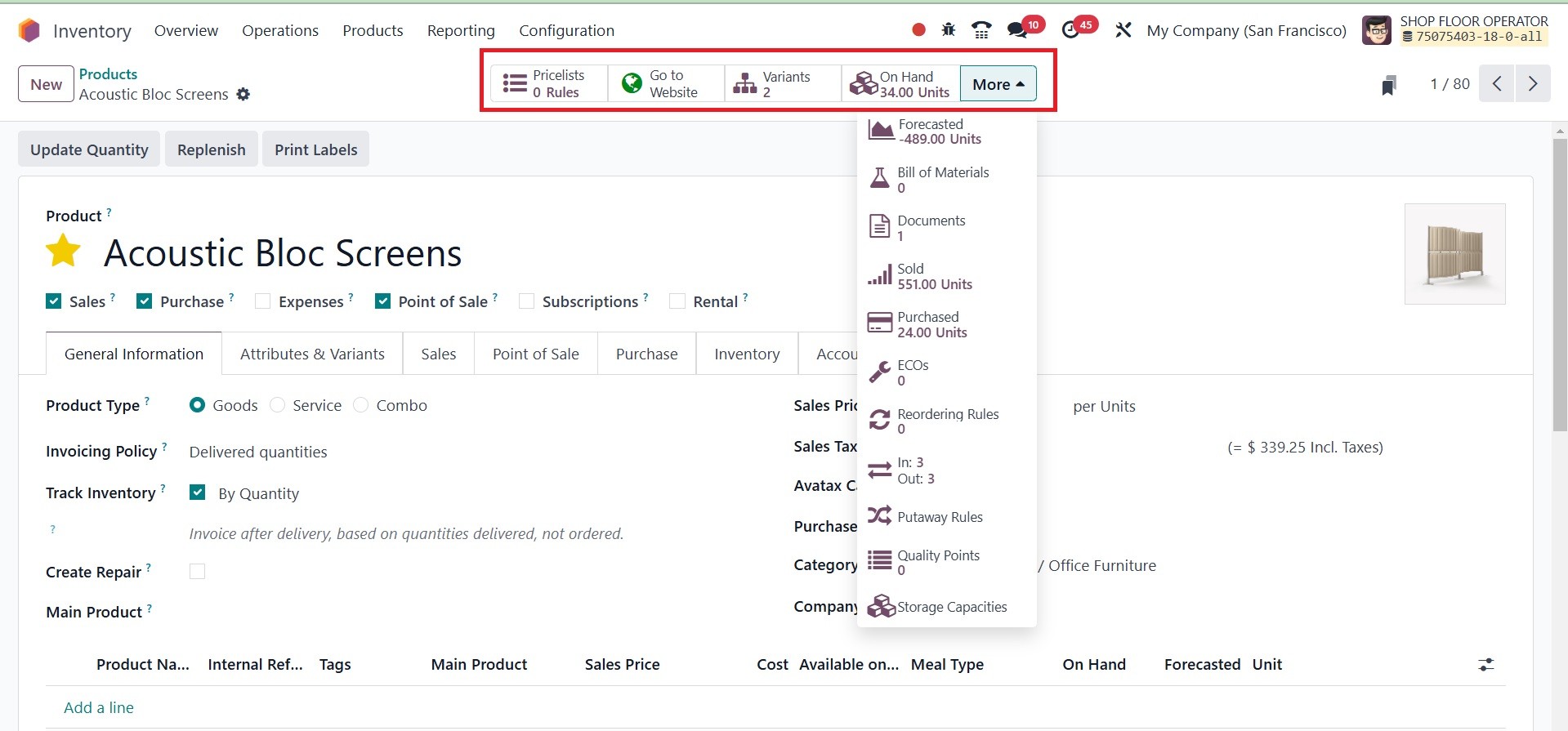
Task: Open the column settings adjust icon in table
Action: 1485,665
